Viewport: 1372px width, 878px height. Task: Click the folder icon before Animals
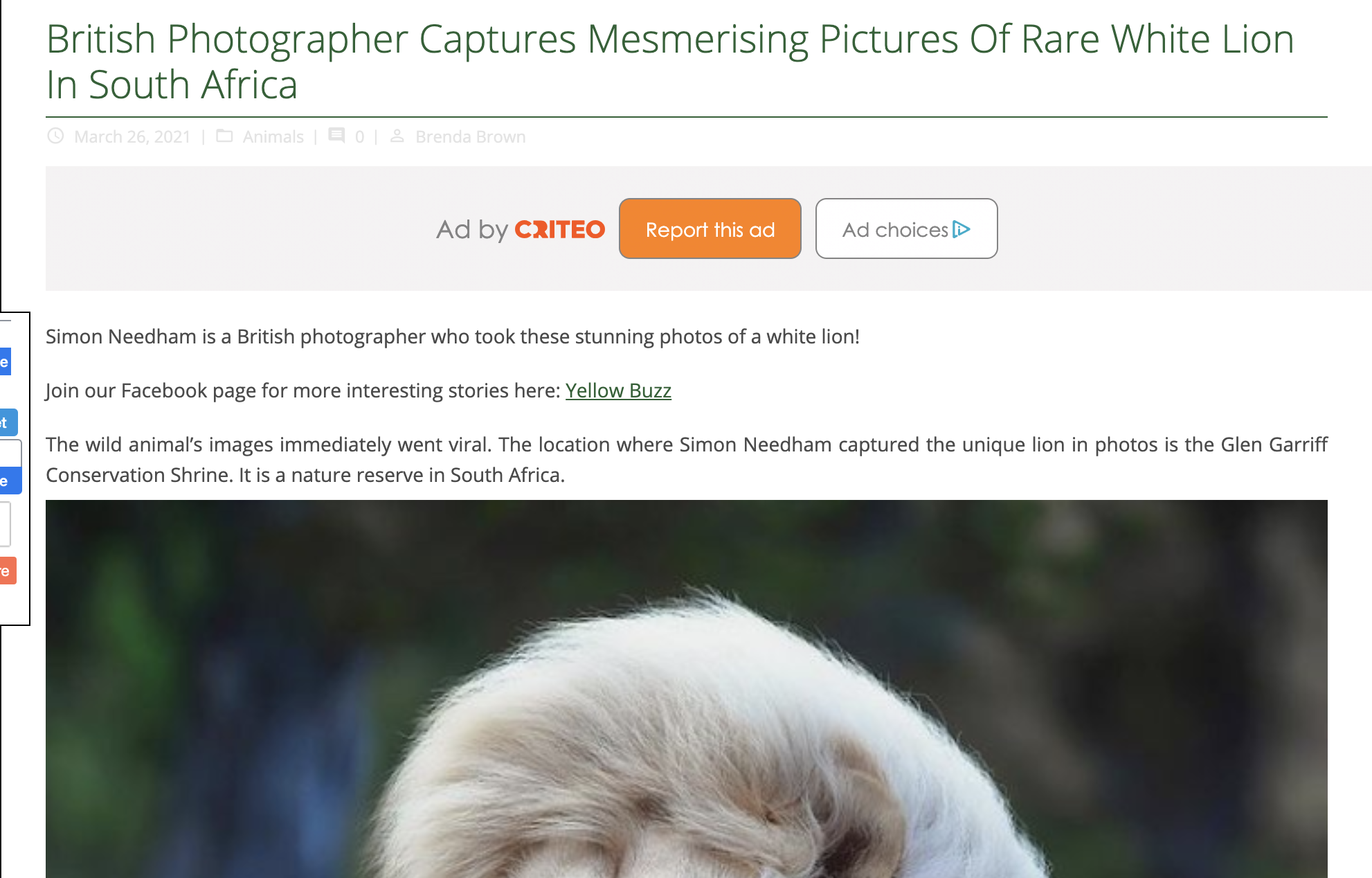[224, 136]
